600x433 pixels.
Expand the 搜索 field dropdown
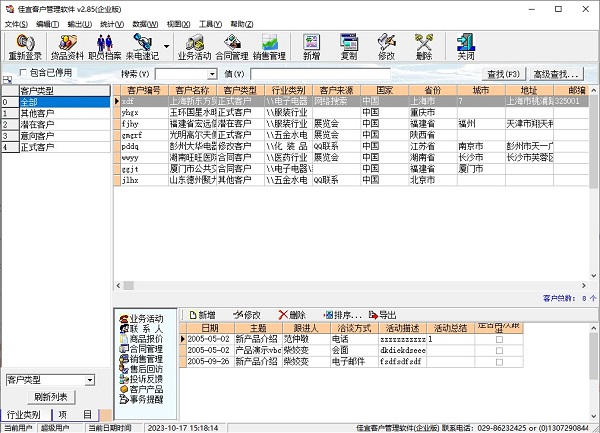click(211, 74)
